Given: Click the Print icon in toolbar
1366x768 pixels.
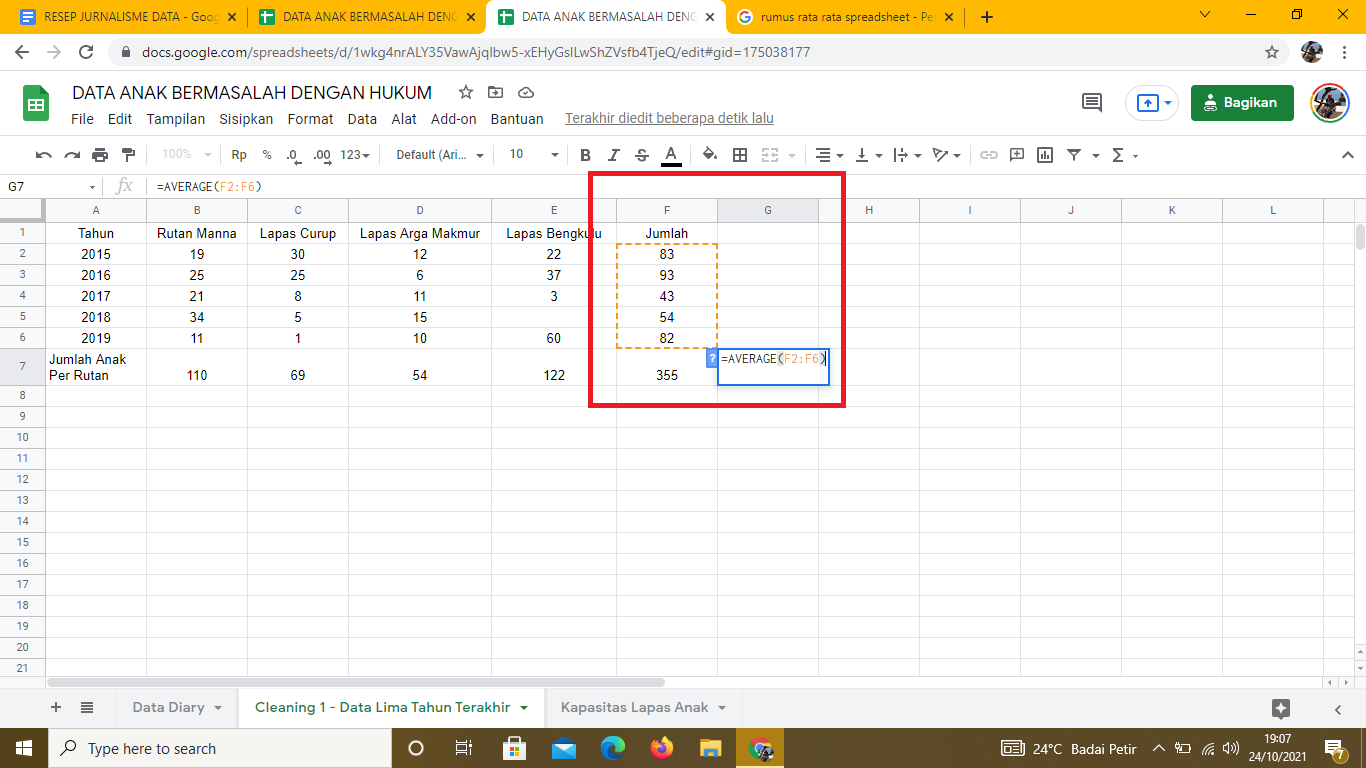Looking at the screenshot, I should [x=100, y=155].
